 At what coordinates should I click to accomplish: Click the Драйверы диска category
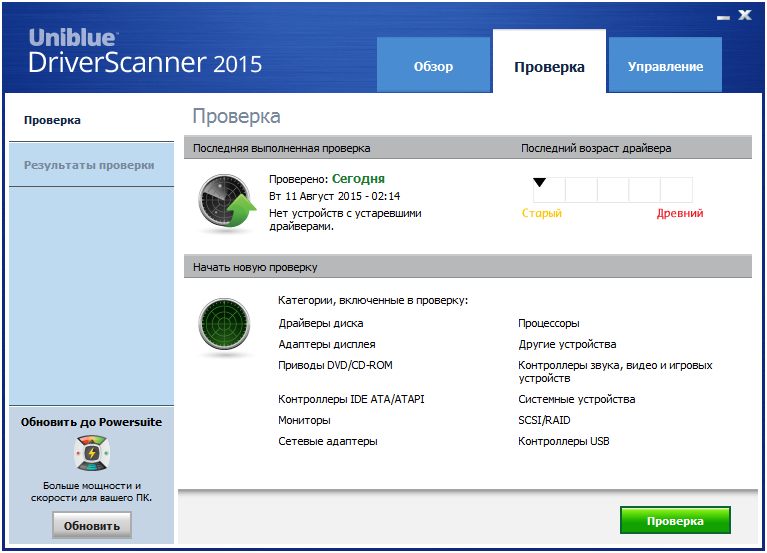click(320, 323)
